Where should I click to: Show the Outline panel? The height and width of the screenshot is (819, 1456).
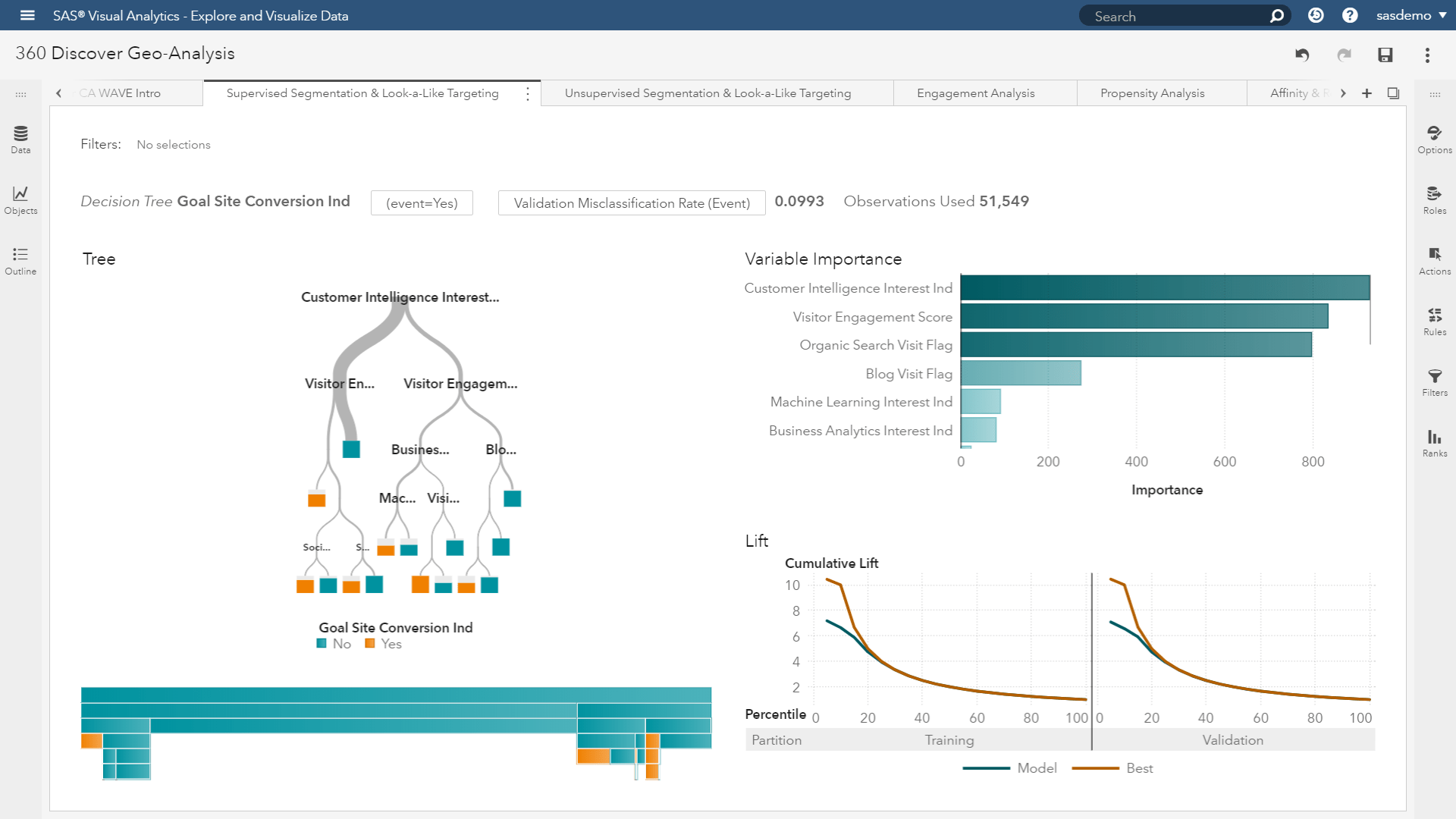(x=20, y=261)
